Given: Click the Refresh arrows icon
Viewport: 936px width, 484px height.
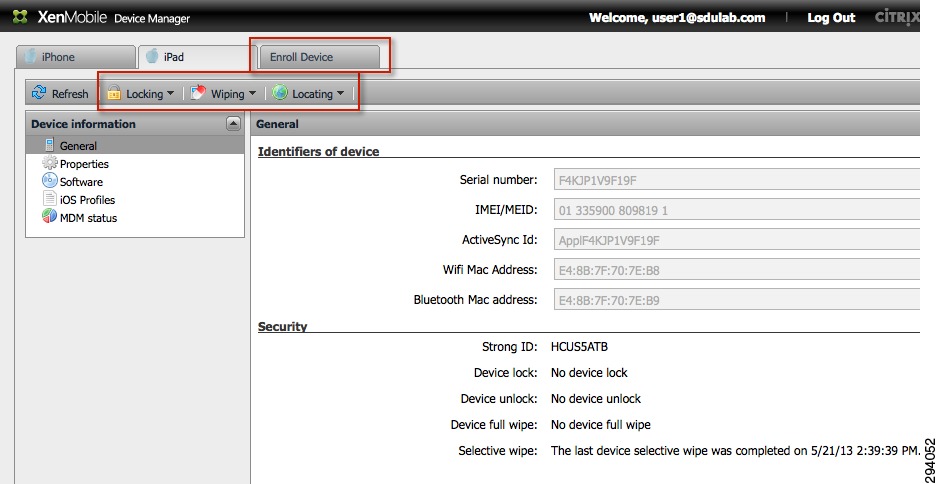Looking at the screenshot, I should pos(39,93).
